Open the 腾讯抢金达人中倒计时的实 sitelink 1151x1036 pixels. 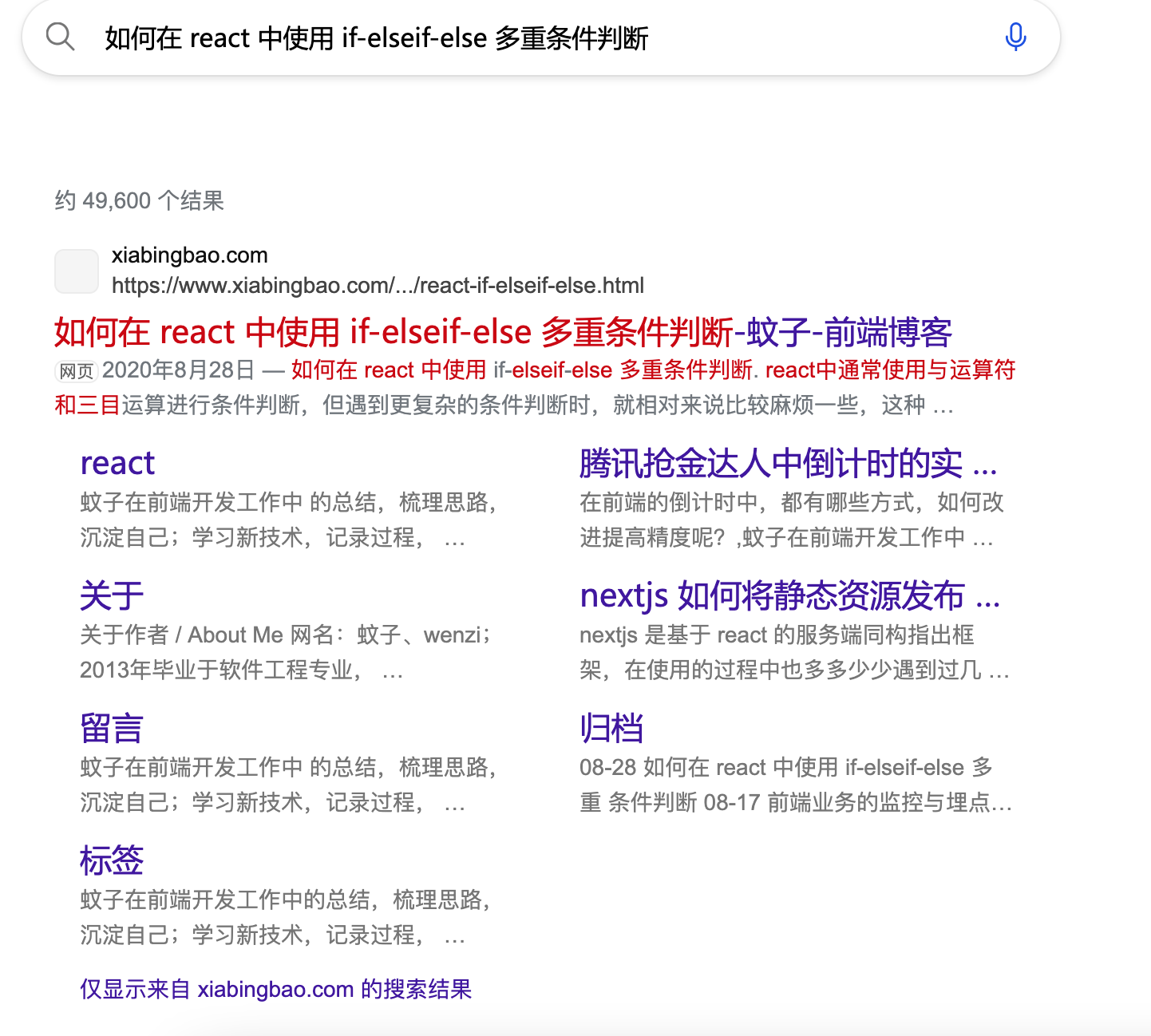(789, 463)
